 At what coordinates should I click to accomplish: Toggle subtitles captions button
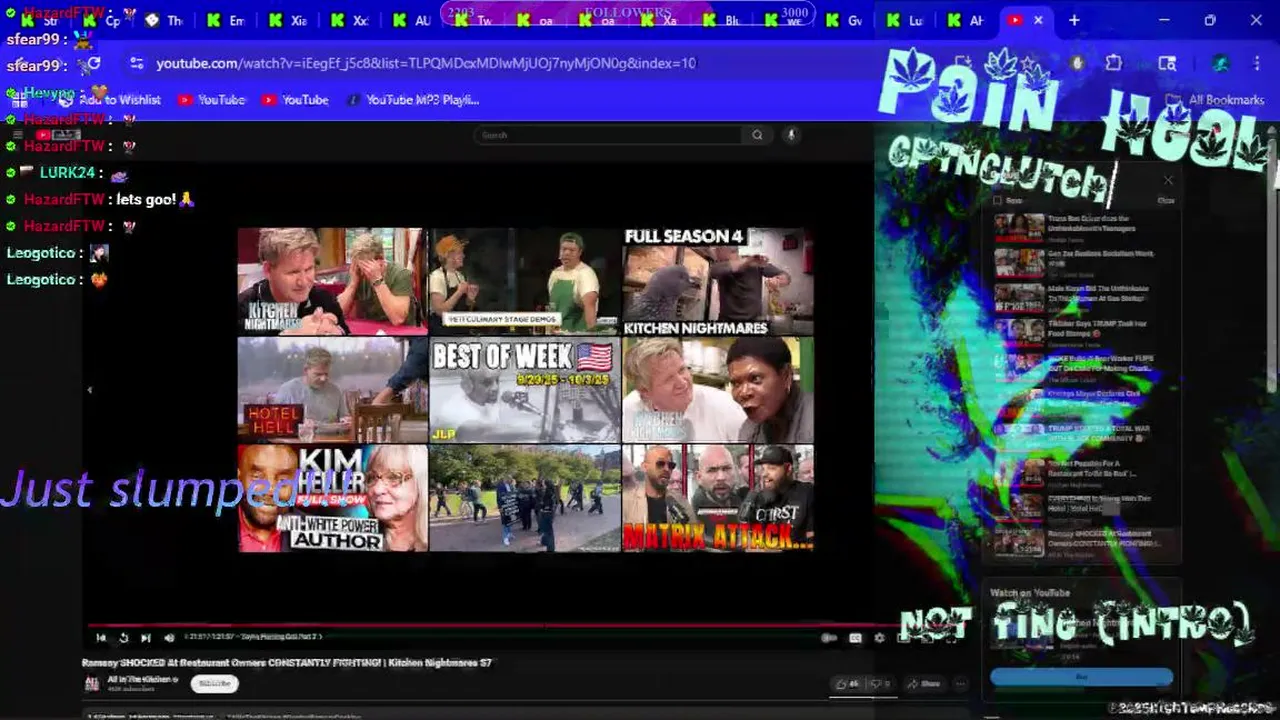pyautogui.click(x=855, y=637)
